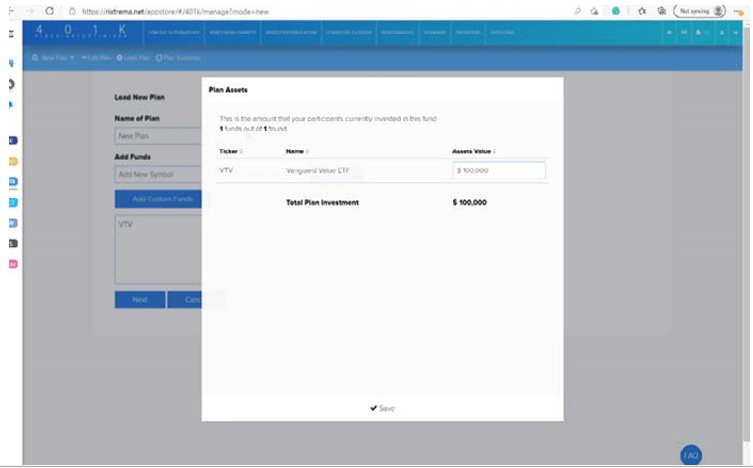This screenshot has height=468, width=753.
Task: Click the pink icon in left sidebar
Action: pos(12,263)
